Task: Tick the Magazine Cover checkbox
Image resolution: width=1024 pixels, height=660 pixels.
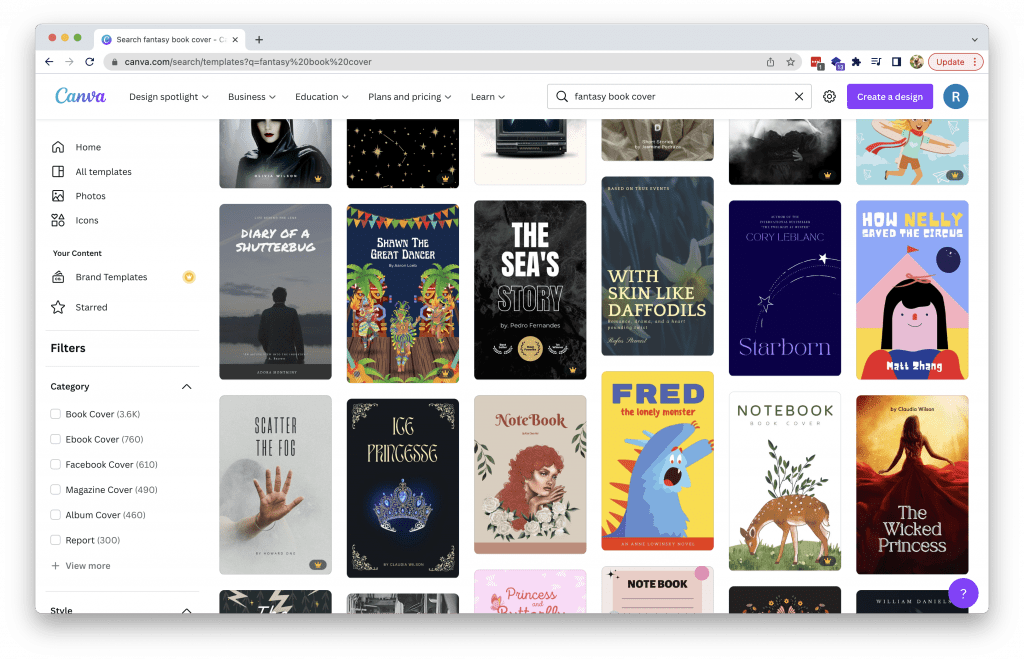Action: point(56,490)
